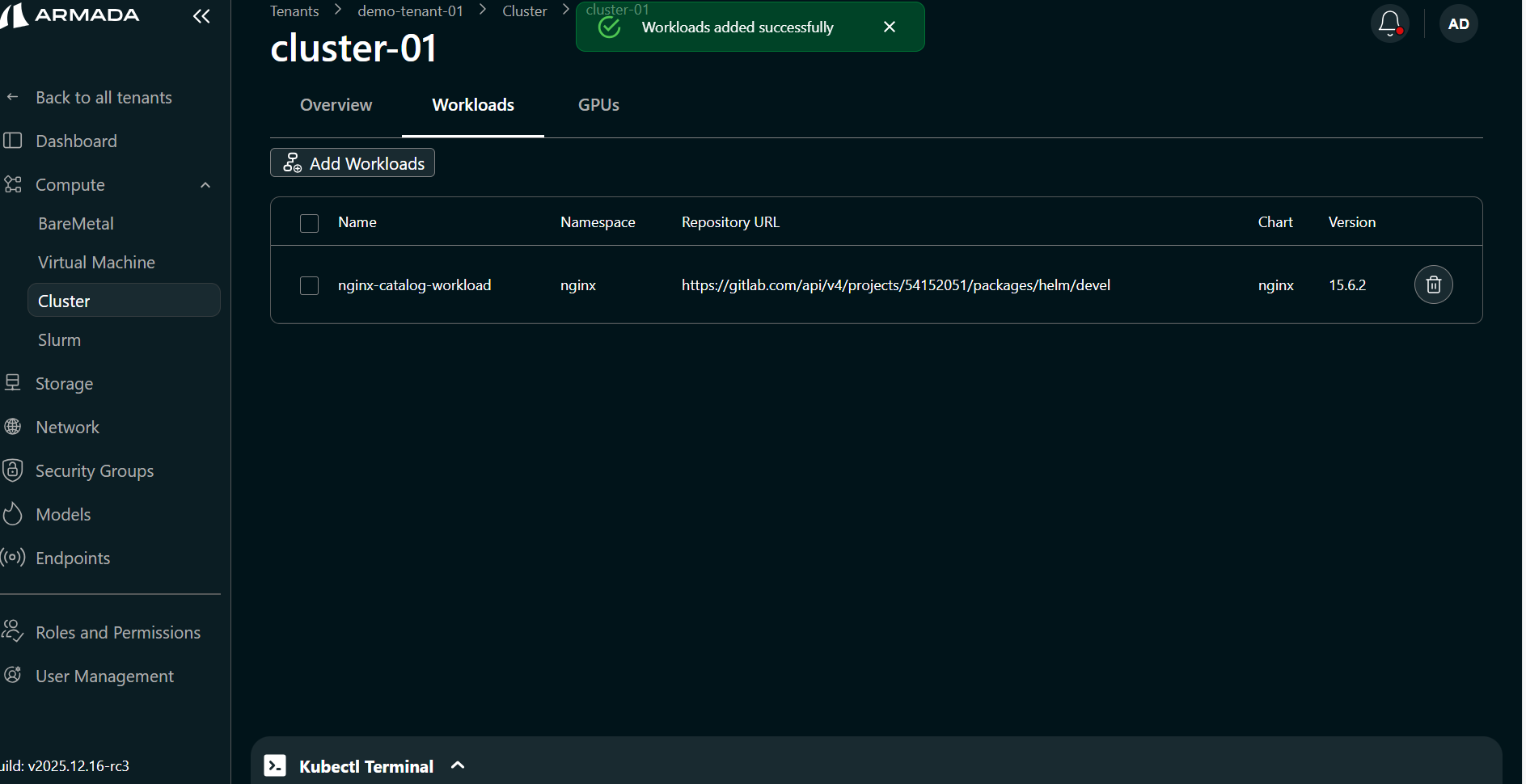Viewport: 1526px width, 784px height.
Task: Go Back to all tenants
Action: pyautogui.click(x=104, y=97)
